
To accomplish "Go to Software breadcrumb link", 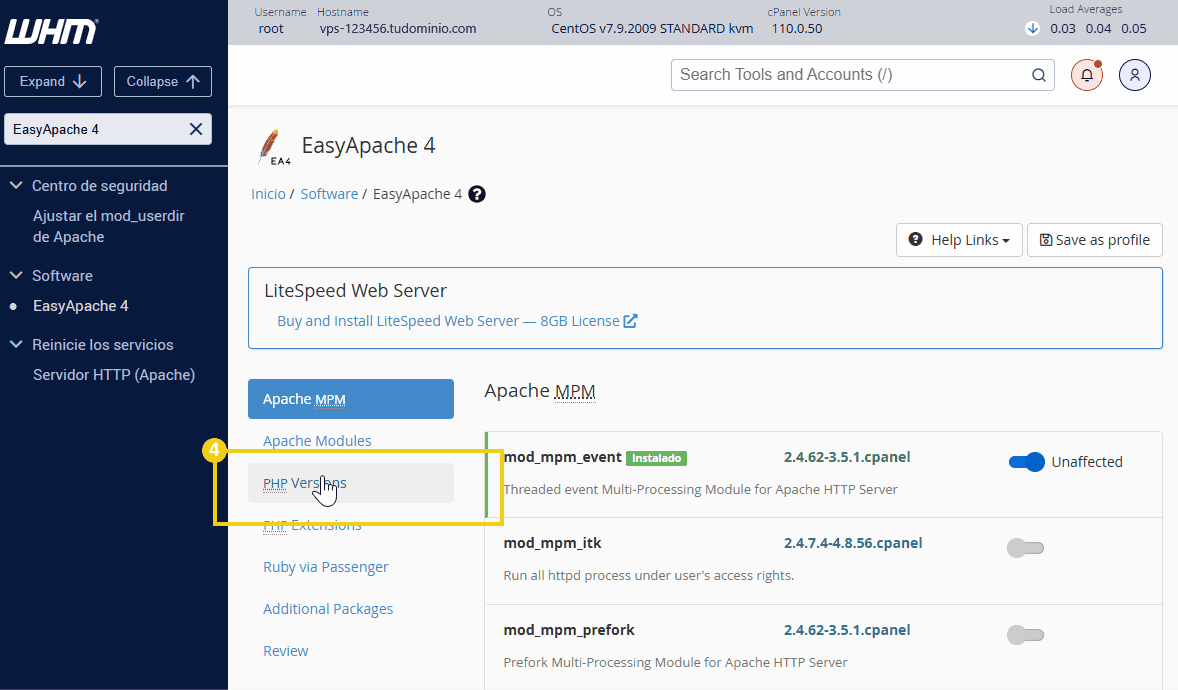I will pos(329,194).
